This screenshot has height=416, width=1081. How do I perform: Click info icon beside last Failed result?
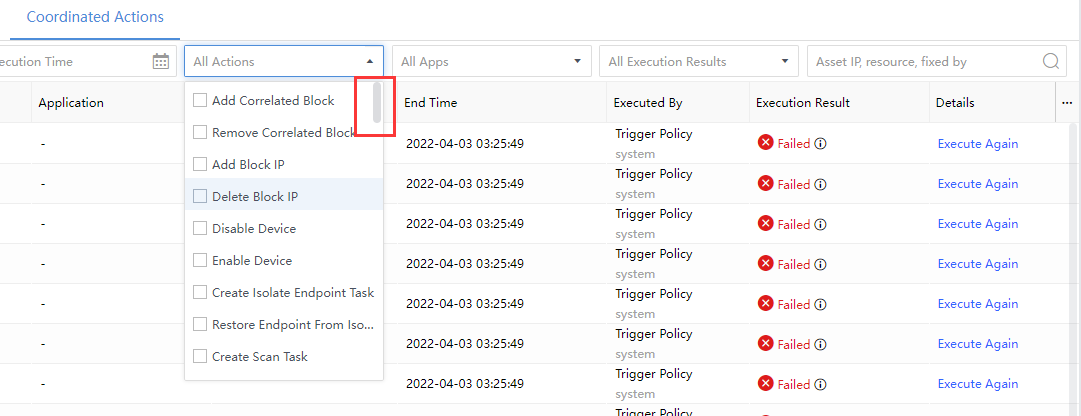pyautogui.click(x=820, y=384)
